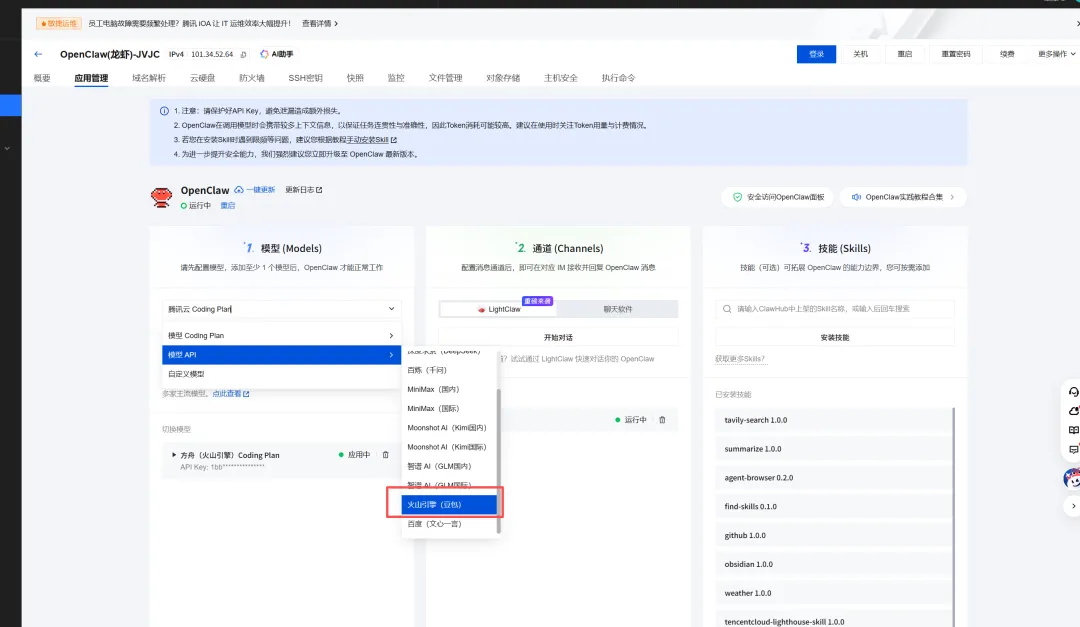Click the mascot avatar on right edge

(1072, 477)
